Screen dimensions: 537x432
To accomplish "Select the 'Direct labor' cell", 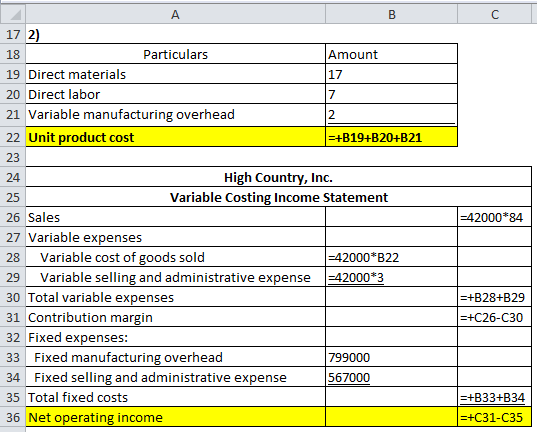I will tap(175, 94).
